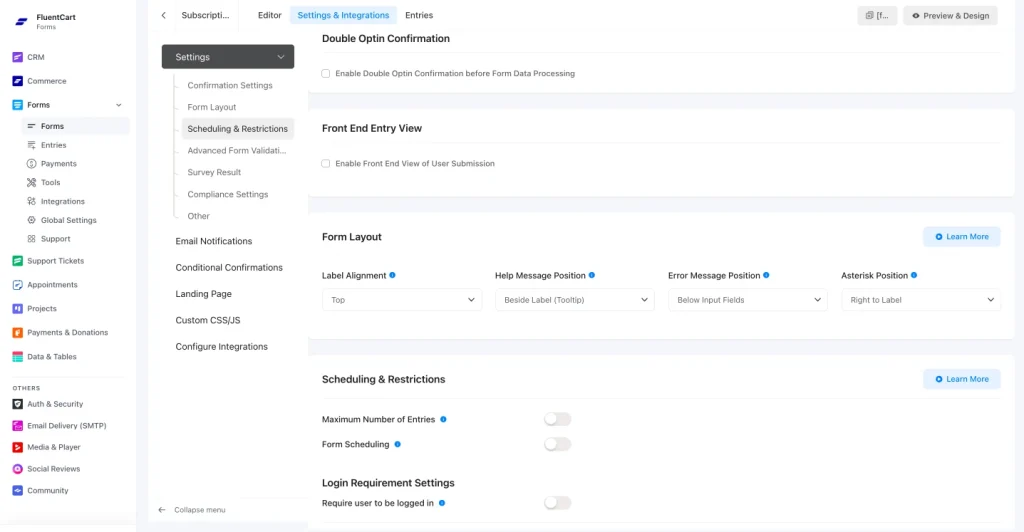
Task: Open Confirmation Settings in settings menu
Action: [230, 86]
